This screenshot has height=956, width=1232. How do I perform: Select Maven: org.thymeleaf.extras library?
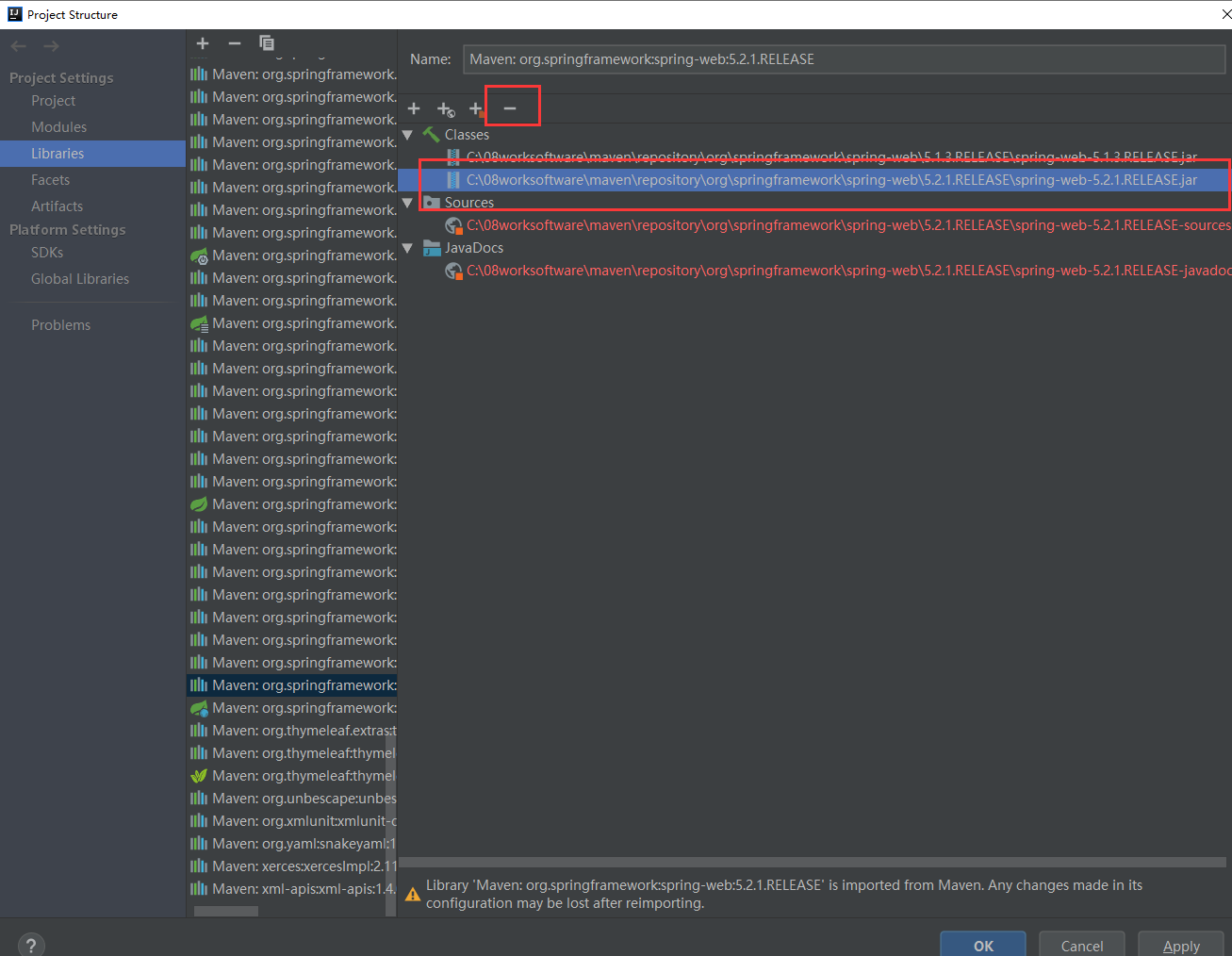[292, 731]
